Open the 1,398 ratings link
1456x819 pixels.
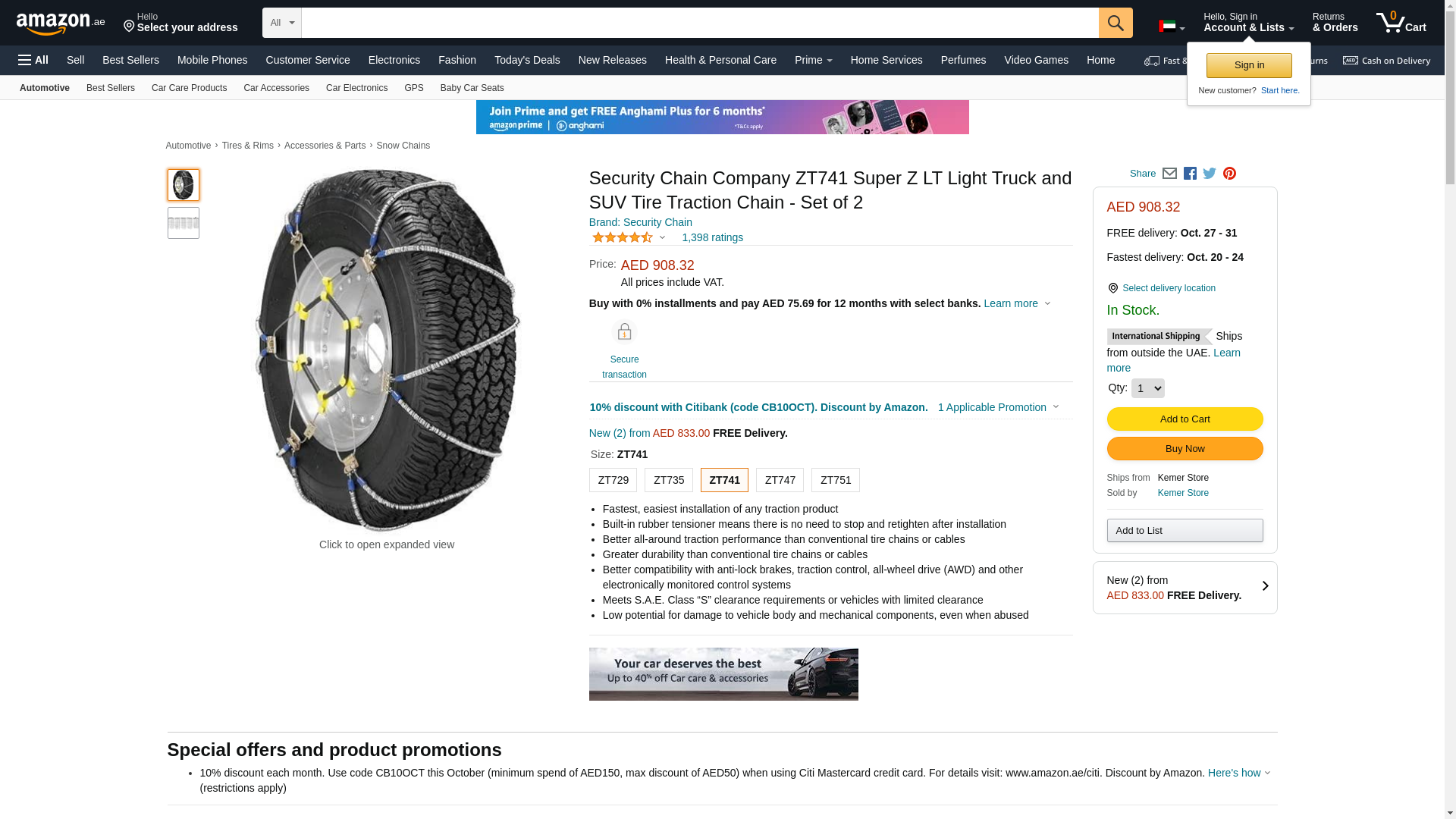click(712, 237)
